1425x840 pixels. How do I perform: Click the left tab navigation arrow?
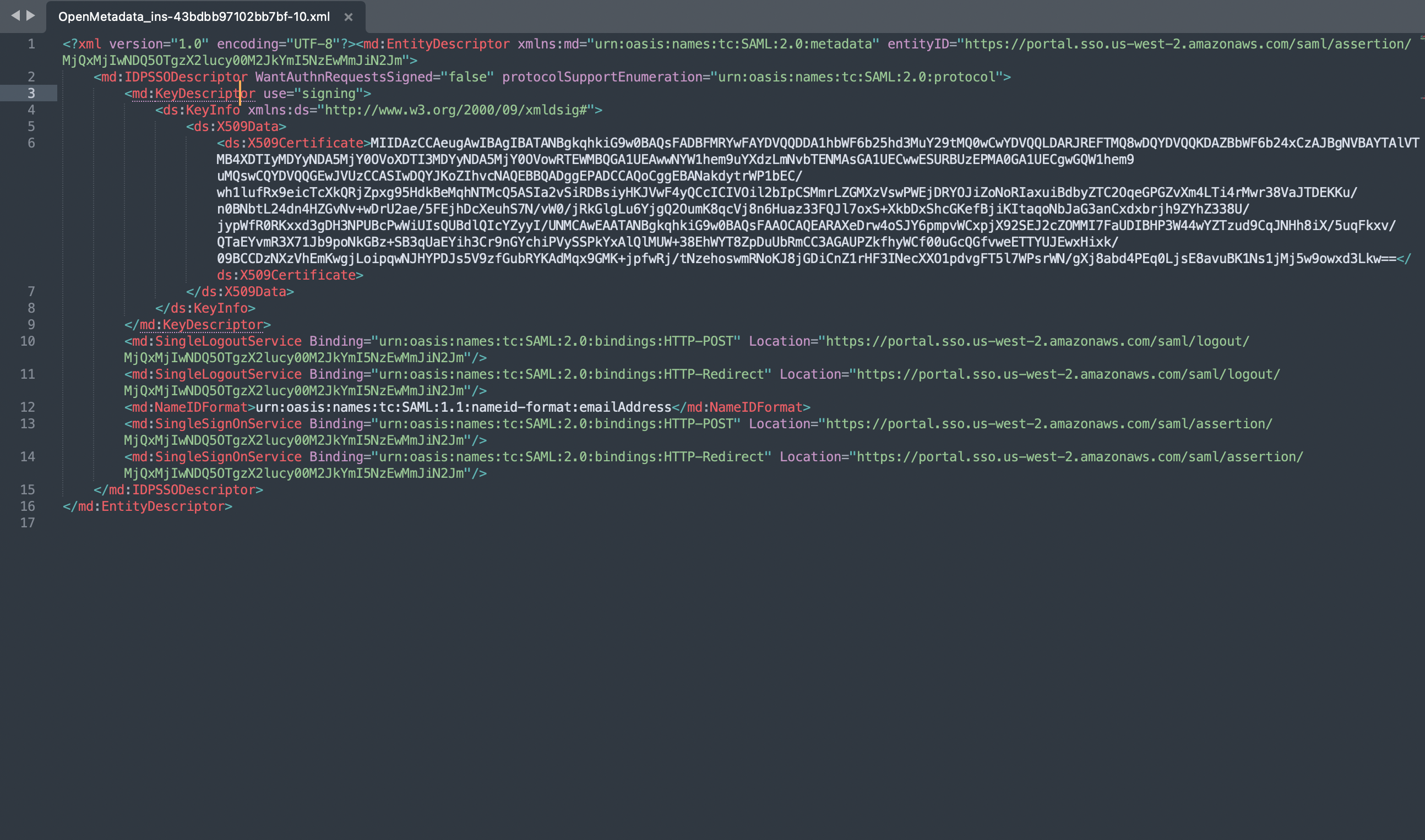click(x=15, y=15)
